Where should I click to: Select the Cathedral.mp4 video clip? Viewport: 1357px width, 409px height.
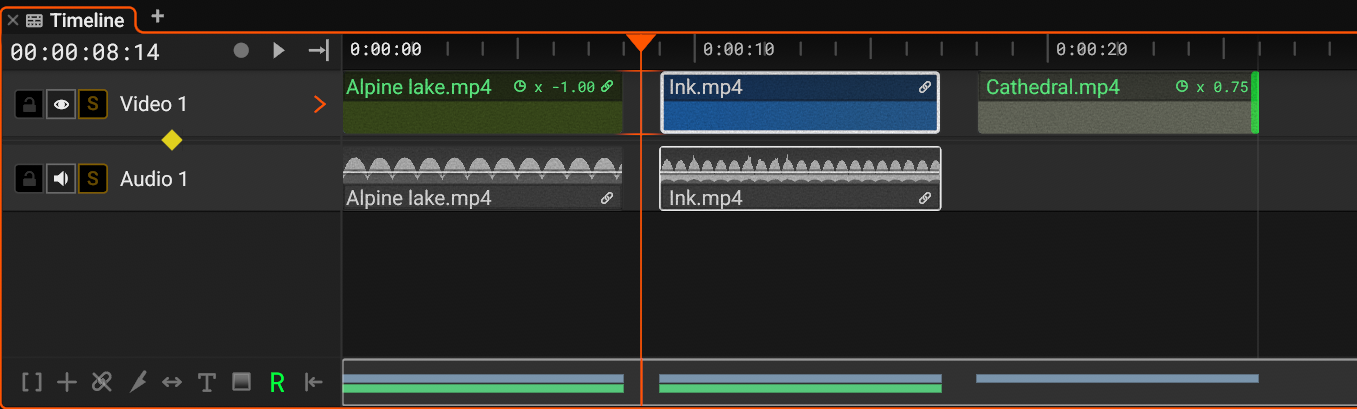coord(1118,103)
